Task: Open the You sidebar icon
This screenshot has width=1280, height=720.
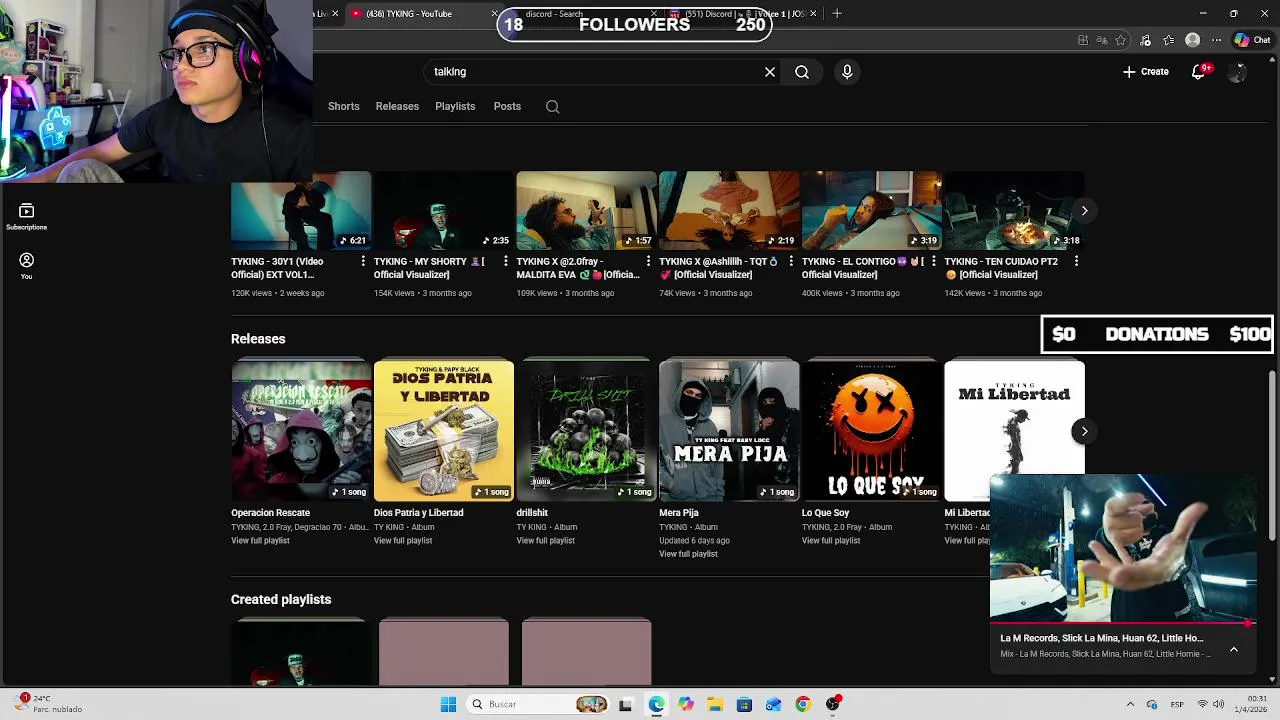Action: pyautogui.click(x=26, y=265)
